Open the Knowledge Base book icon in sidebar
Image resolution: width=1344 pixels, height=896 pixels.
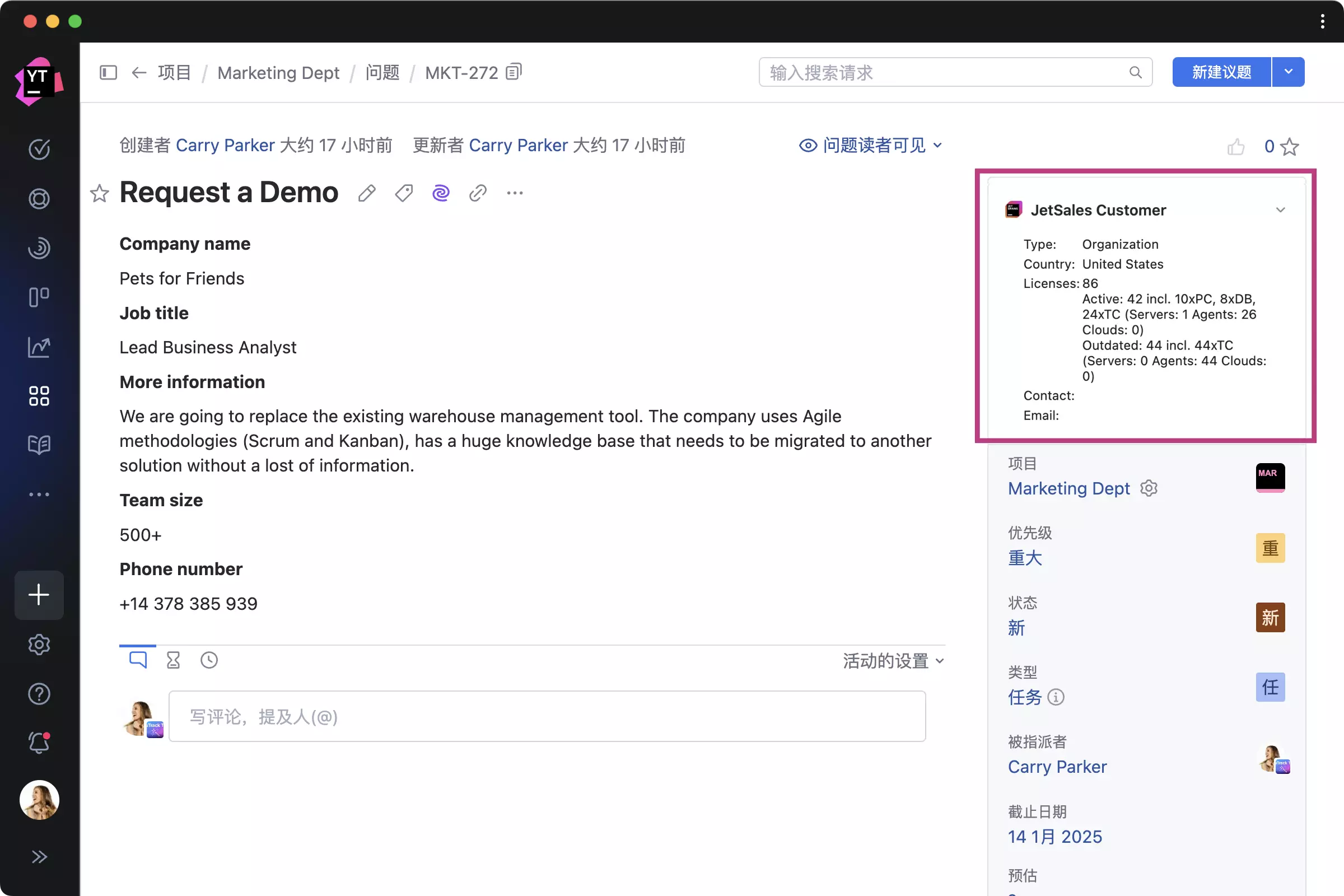[x=39, y=445]
